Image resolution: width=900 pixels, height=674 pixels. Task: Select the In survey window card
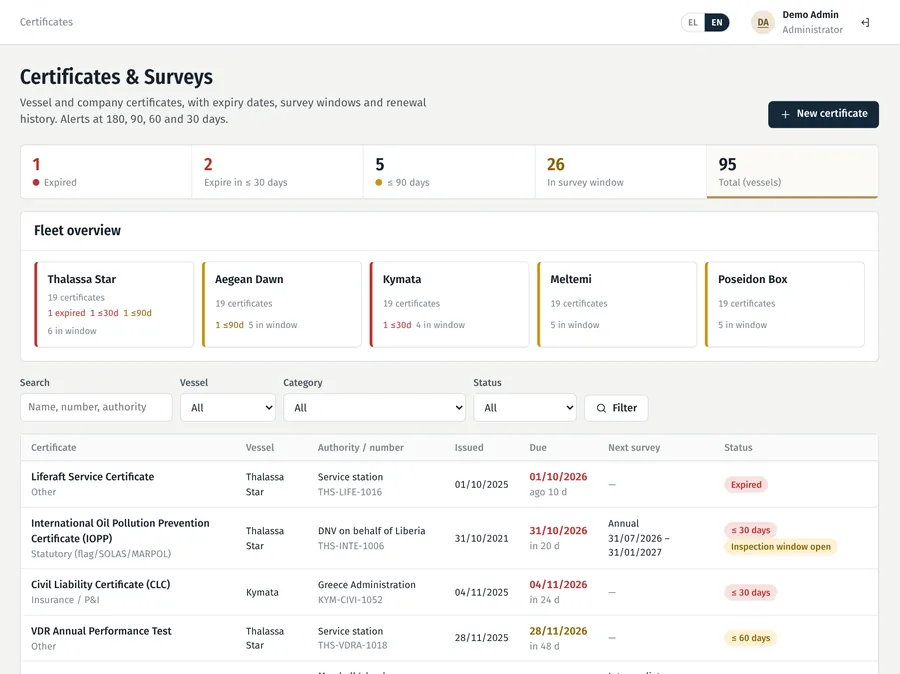[620, 172]
